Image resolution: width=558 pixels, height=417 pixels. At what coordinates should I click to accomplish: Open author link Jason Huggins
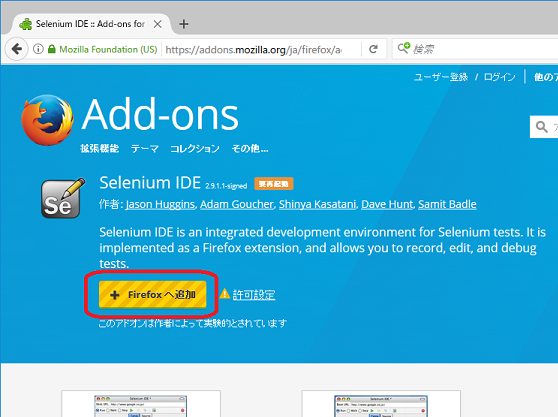tap(160, 204)
